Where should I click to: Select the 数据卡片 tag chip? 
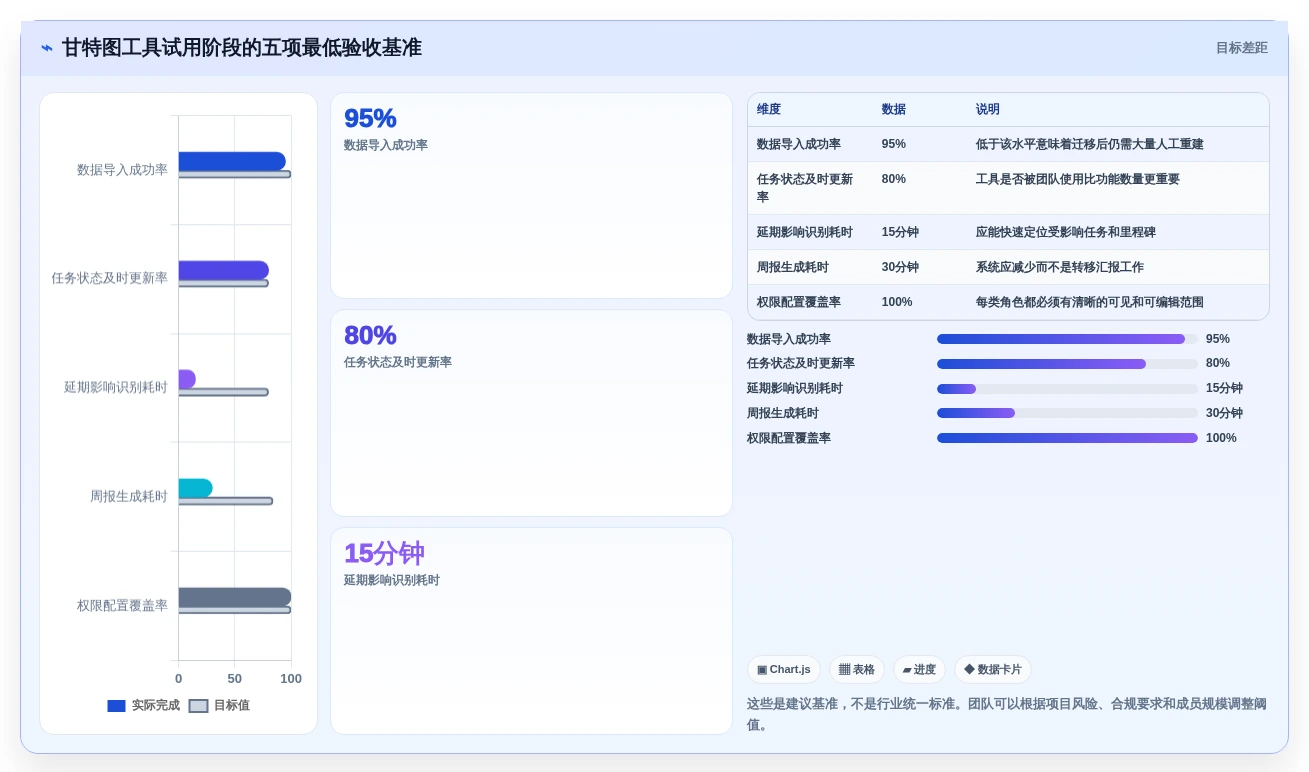tap(992, 670)
